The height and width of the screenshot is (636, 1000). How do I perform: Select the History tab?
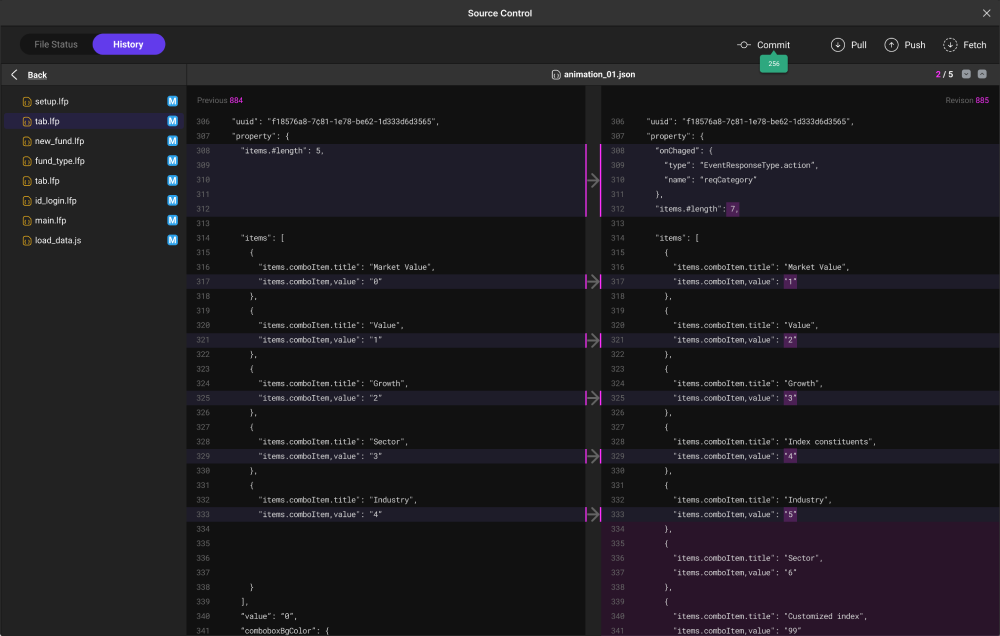[x=128, y=45]
